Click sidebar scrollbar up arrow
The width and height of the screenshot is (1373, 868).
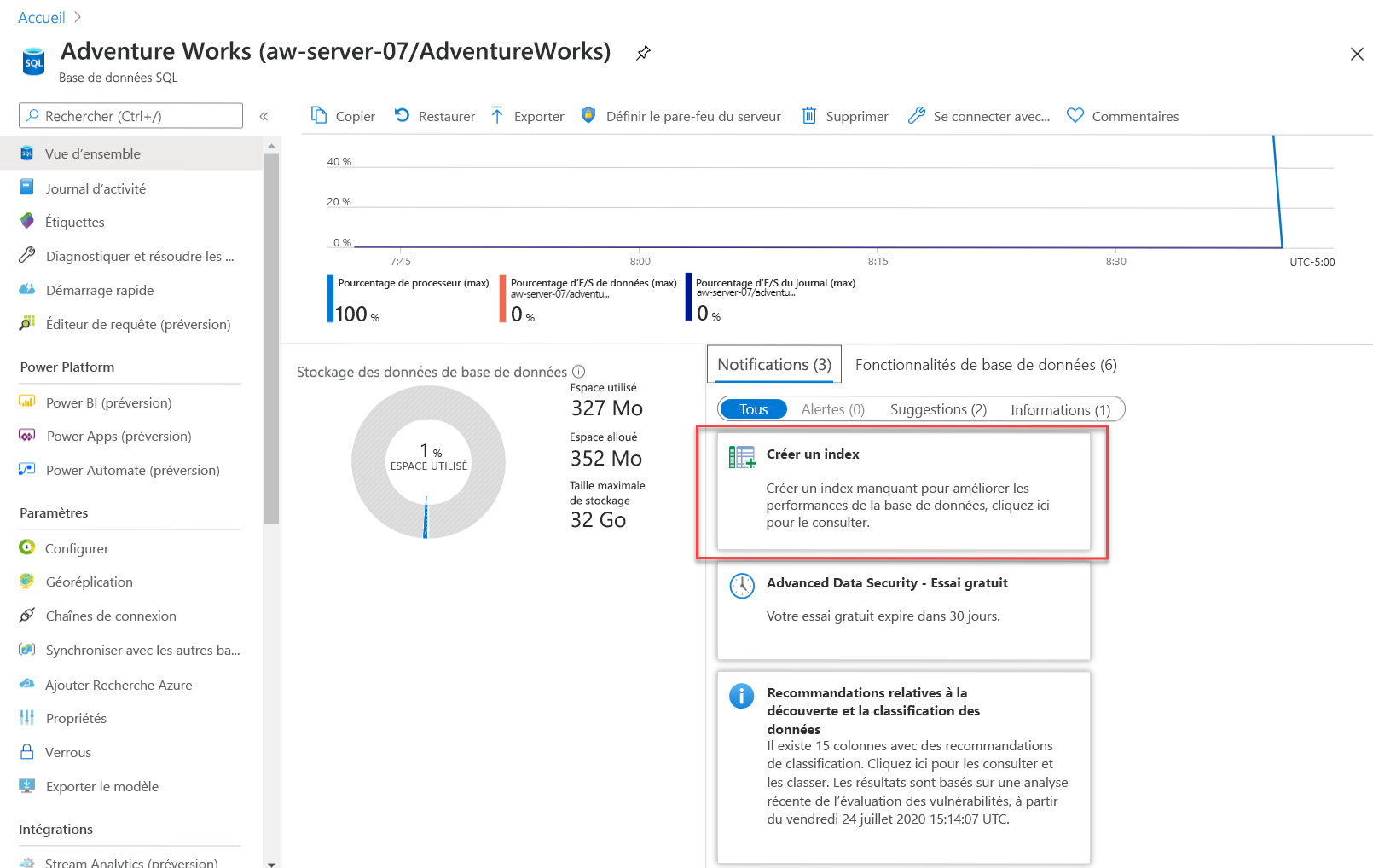(x=271, y=146)
